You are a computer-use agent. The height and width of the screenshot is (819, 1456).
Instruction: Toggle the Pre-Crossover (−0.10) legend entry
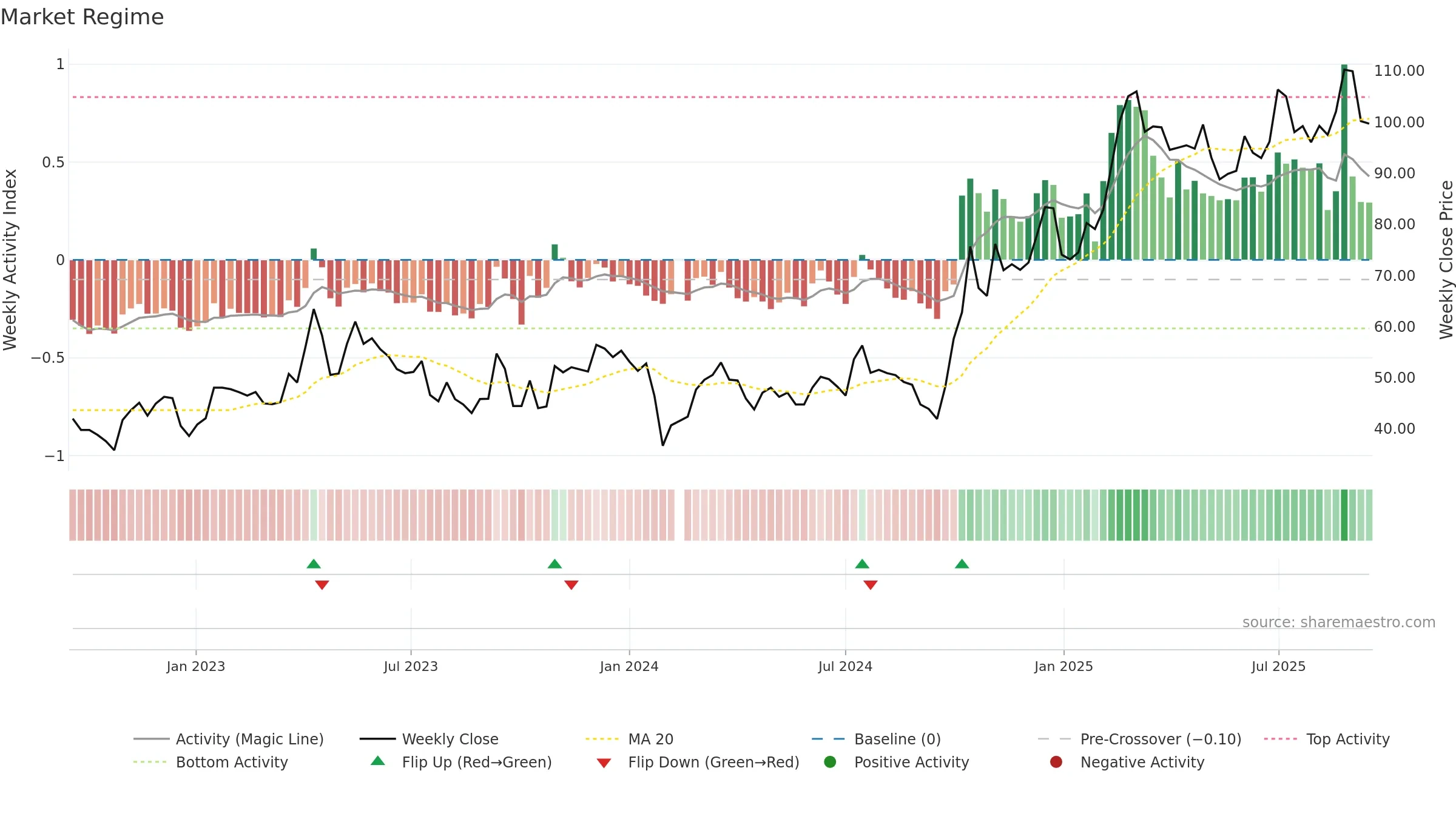pos(1139,739)
